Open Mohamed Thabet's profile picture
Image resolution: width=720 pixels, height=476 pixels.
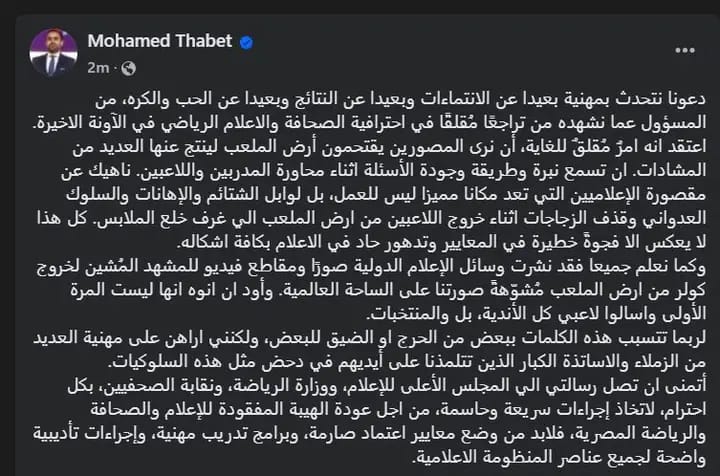53,52
